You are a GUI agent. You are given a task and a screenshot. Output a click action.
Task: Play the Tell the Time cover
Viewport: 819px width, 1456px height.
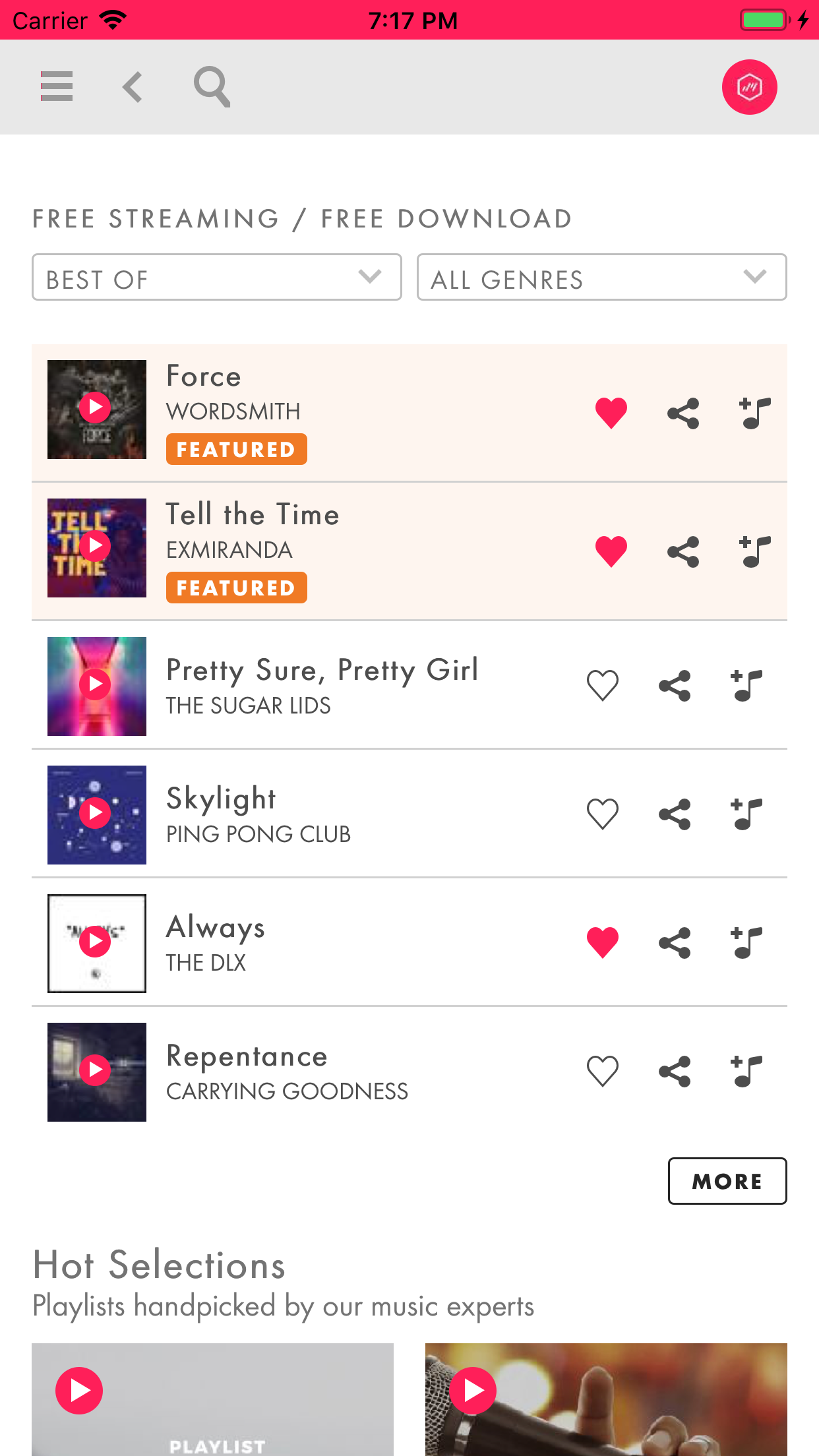pos(96,546)
